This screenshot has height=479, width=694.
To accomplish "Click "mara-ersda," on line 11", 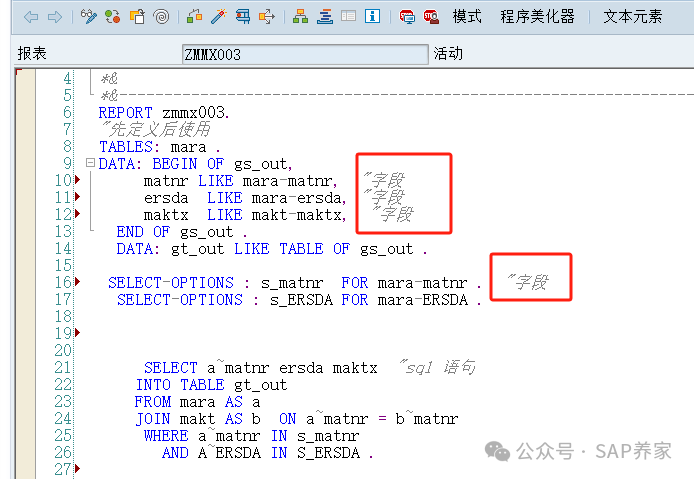I will click(299, 198).
